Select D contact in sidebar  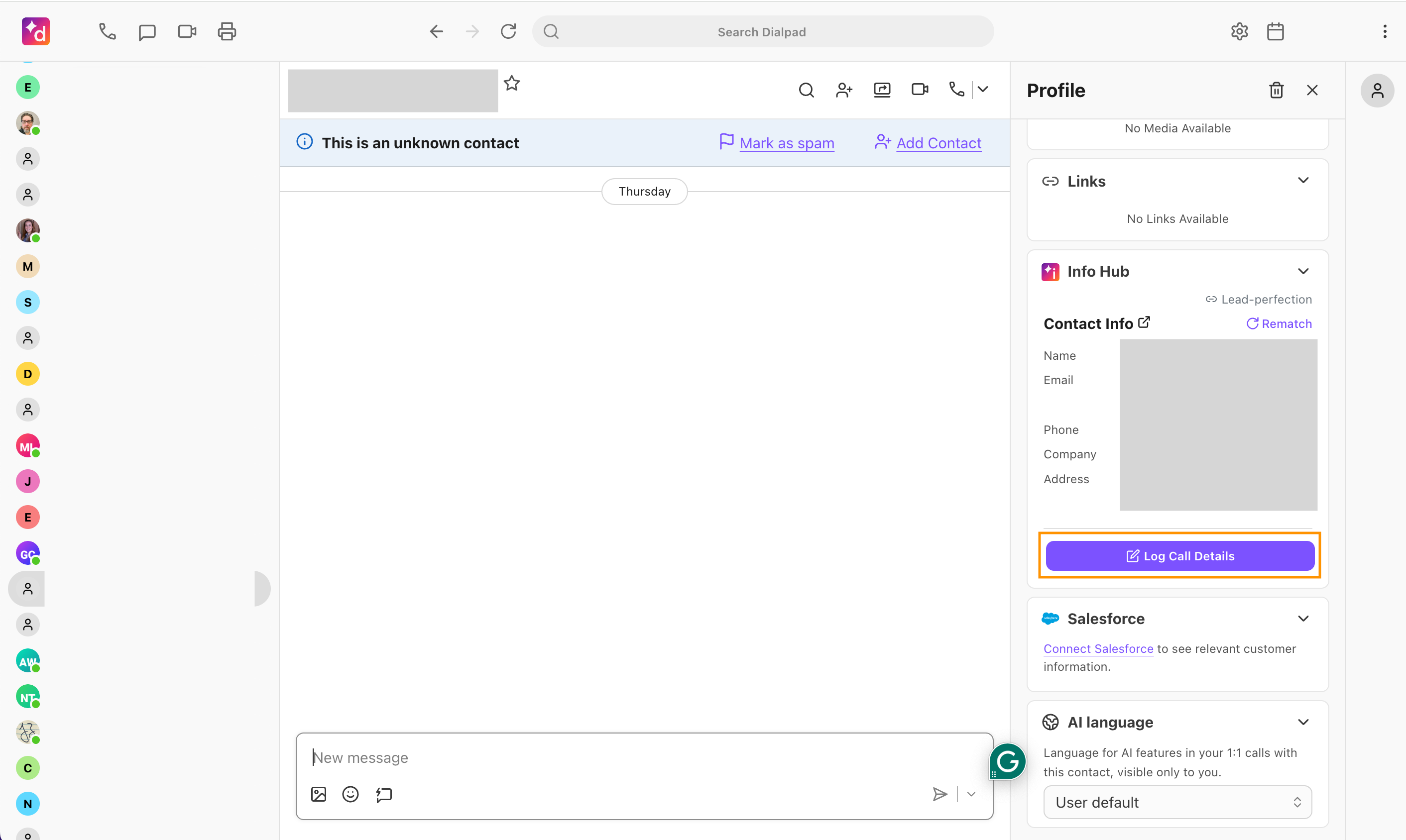pos(28,374)
